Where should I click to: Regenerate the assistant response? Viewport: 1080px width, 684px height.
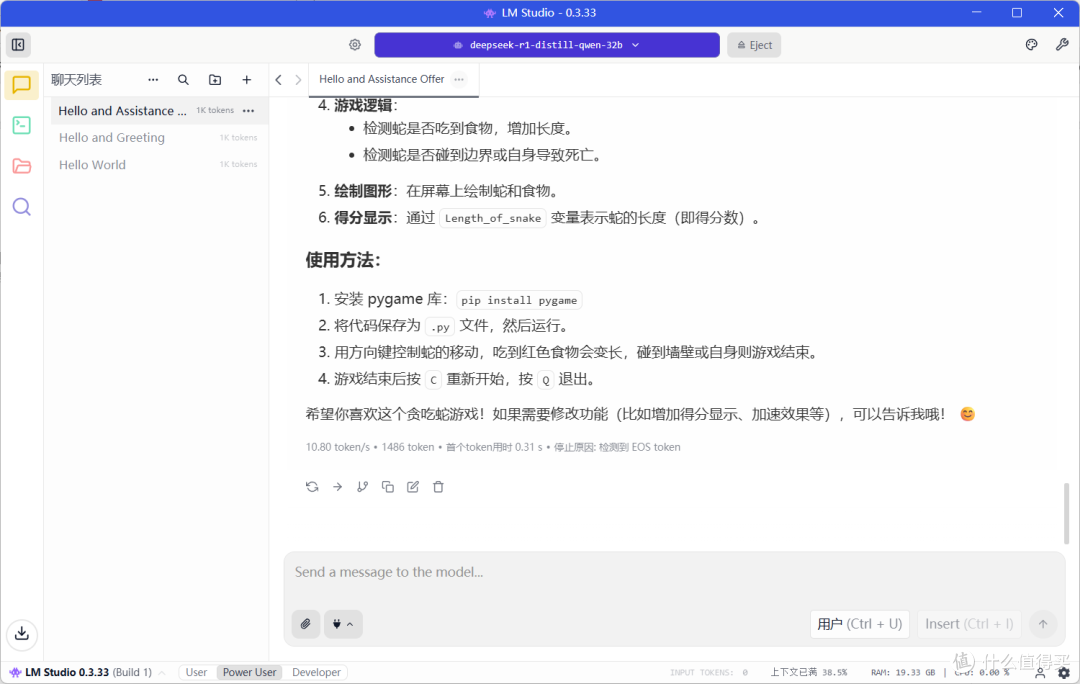click(x=312, y=487)
